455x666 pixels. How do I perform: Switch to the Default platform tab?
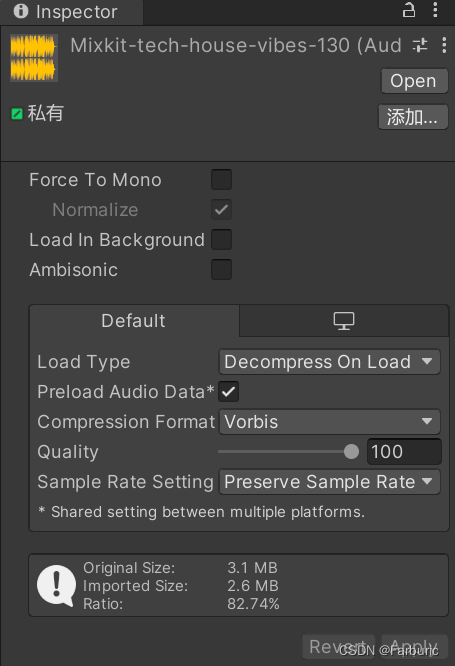[134, 321]
